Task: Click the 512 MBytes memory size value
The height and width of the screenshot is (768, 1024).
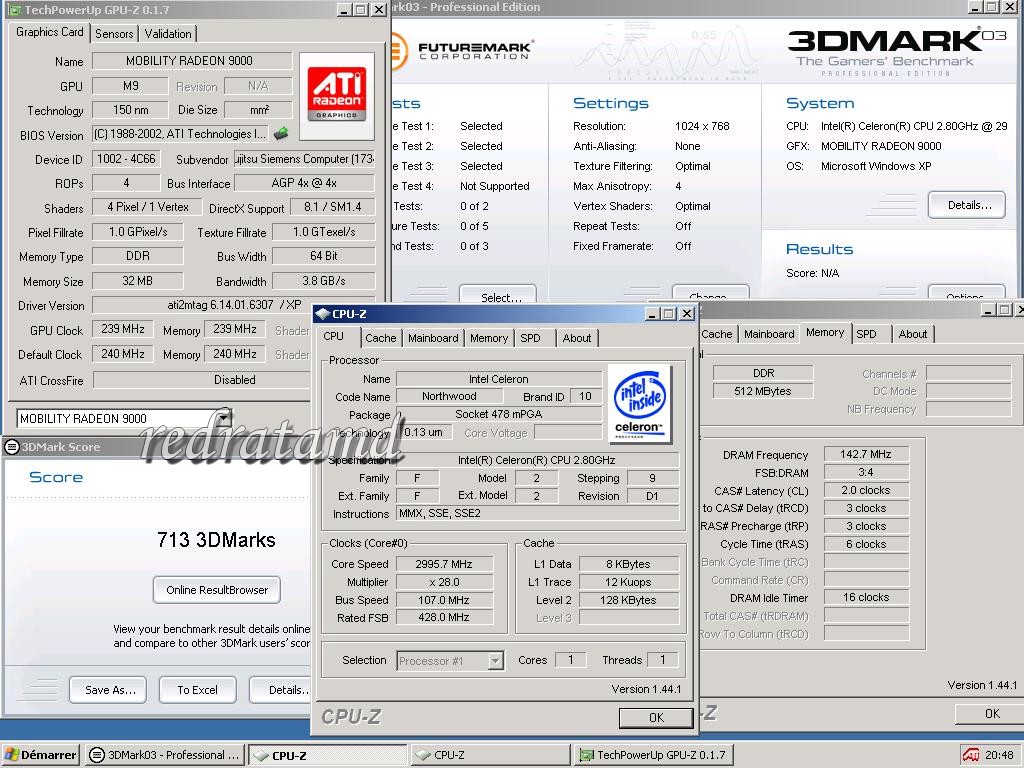Action: pyautogui.click(x=763, y=391)
